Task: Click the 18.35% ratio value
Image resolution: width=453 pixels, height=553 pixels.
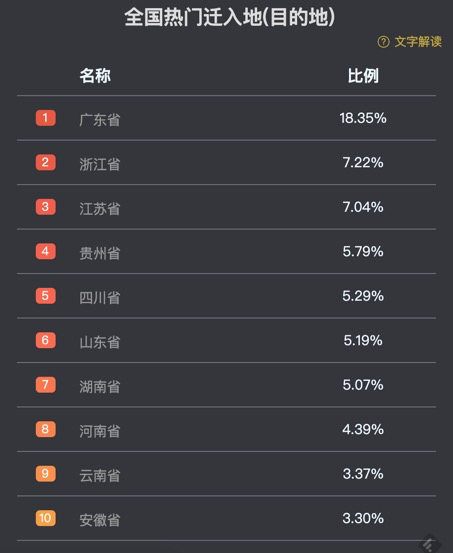Action: (363, 118)
